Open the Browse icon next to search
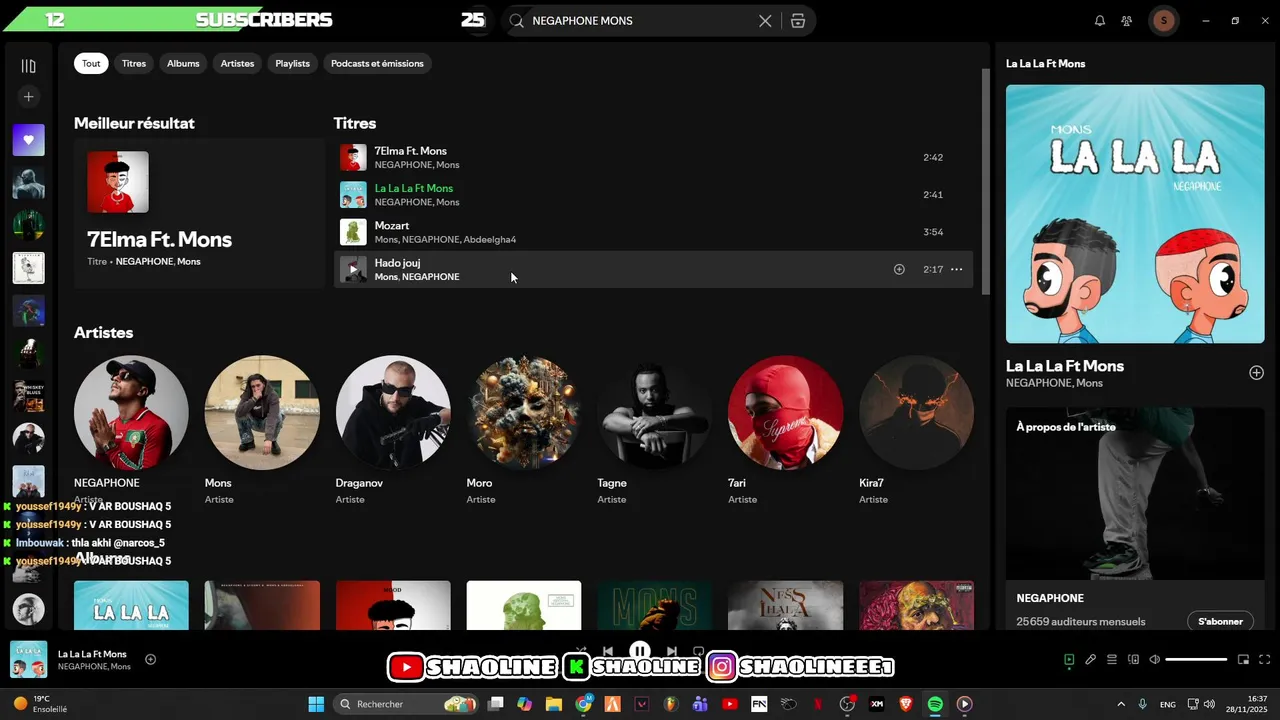 [797, 20]
